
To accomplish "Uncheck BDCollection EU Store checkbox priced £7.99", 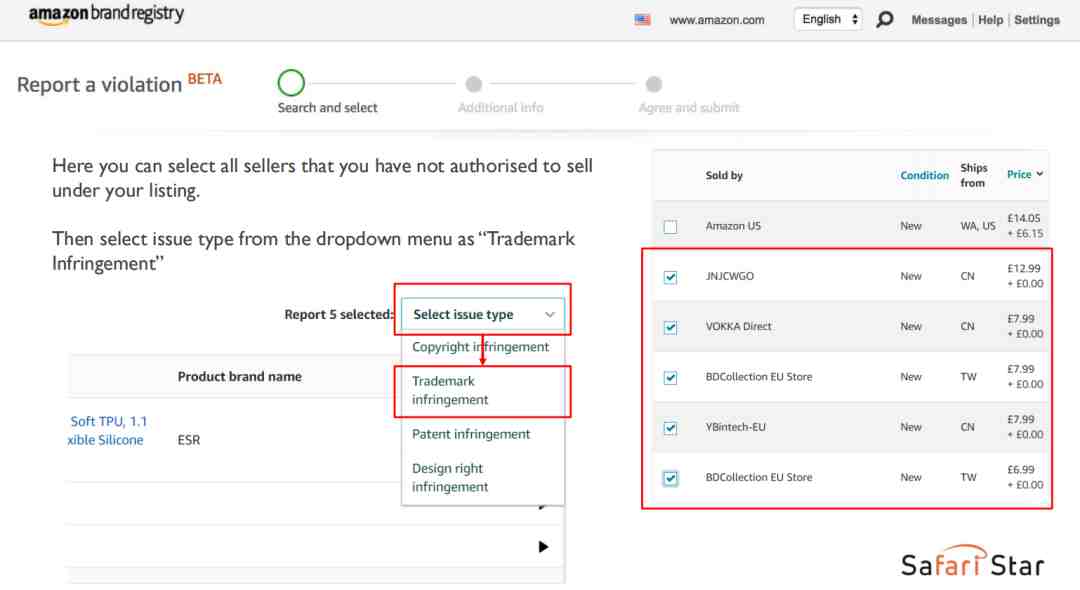I will [670, 377].
